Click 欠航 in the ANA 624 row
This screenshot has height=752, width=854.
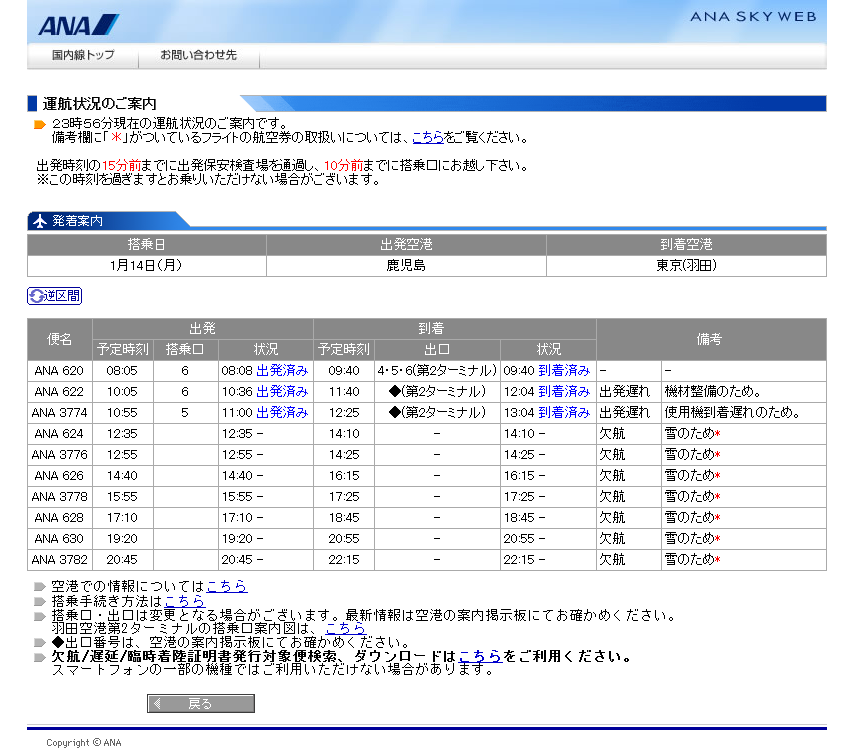(612, 434)
